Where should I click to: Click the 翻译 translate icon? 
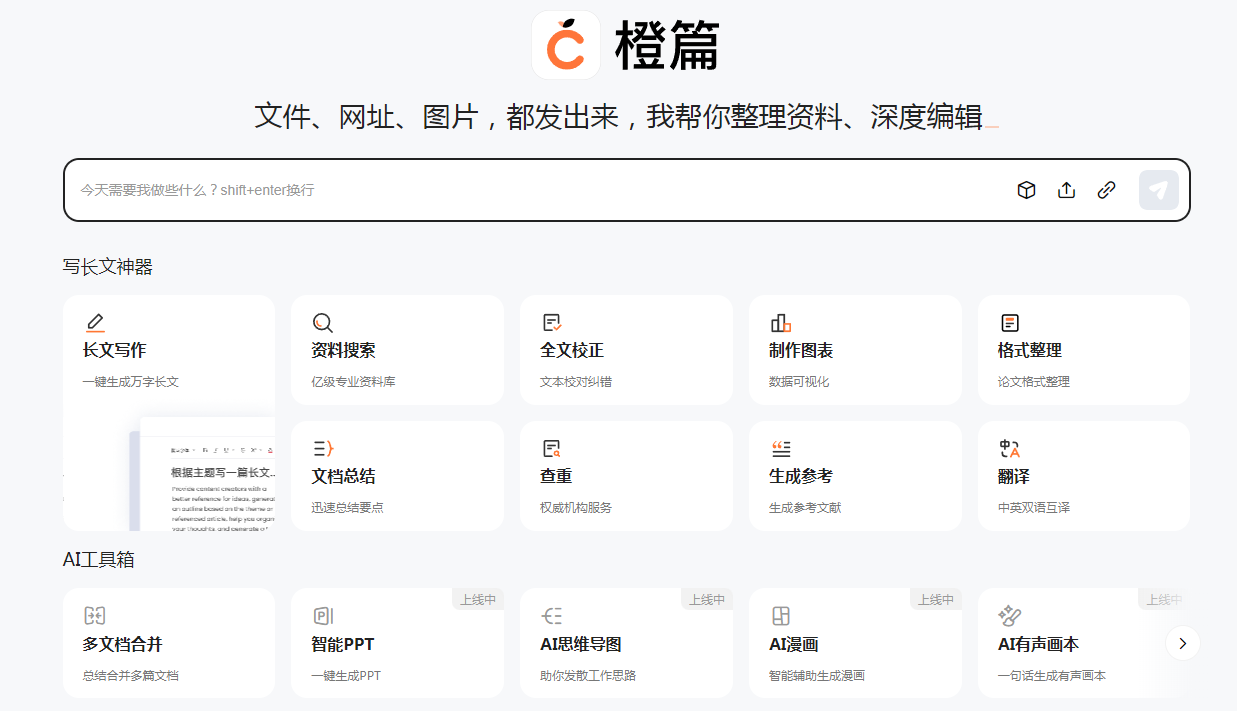pos(1009,449)
